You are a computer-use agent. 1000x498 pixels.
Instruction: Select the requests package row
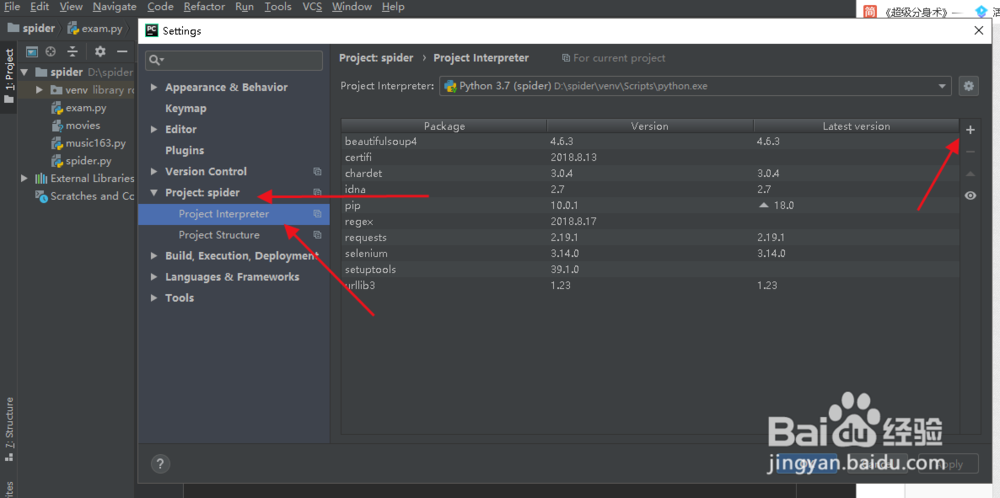650,238
